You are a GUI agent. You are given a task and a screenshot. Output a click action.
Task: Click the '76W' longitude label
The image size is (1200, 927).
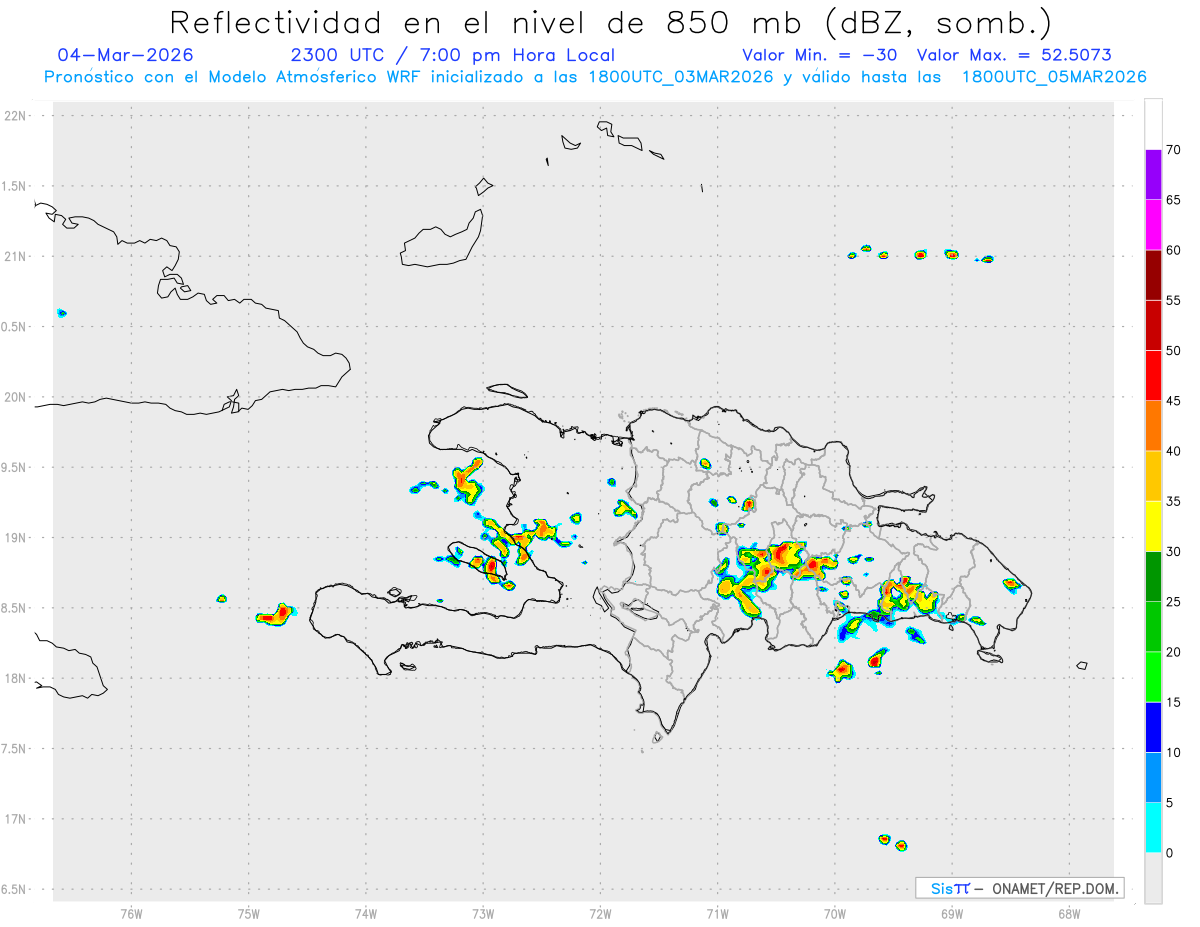131,913
